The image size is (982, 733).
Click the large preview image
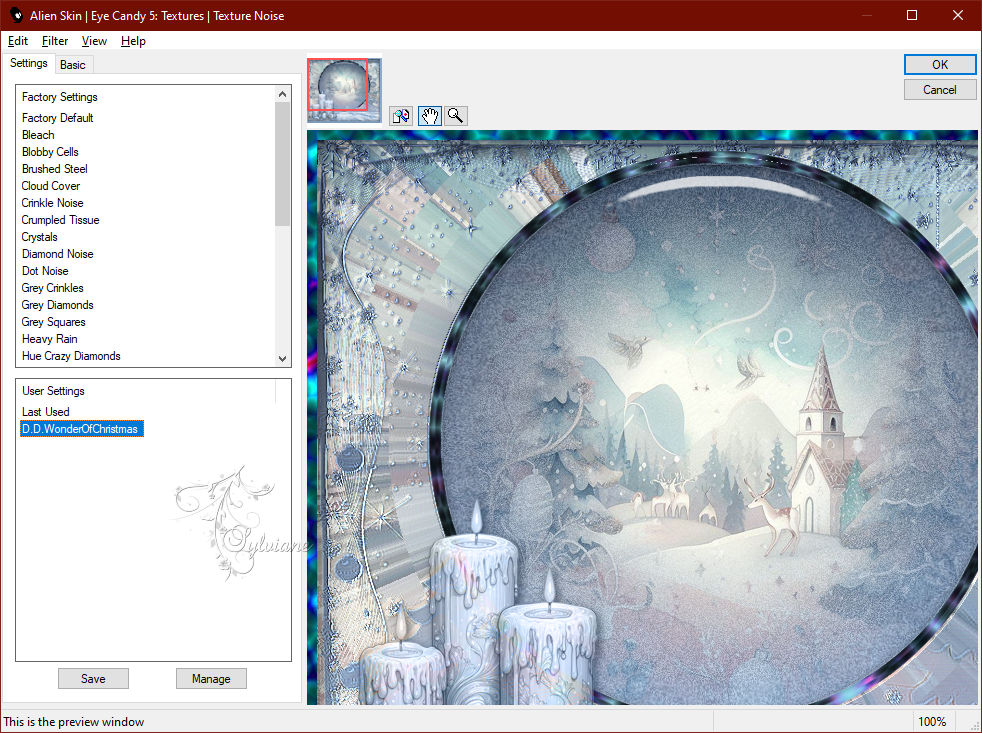click(x=642, y=417)
